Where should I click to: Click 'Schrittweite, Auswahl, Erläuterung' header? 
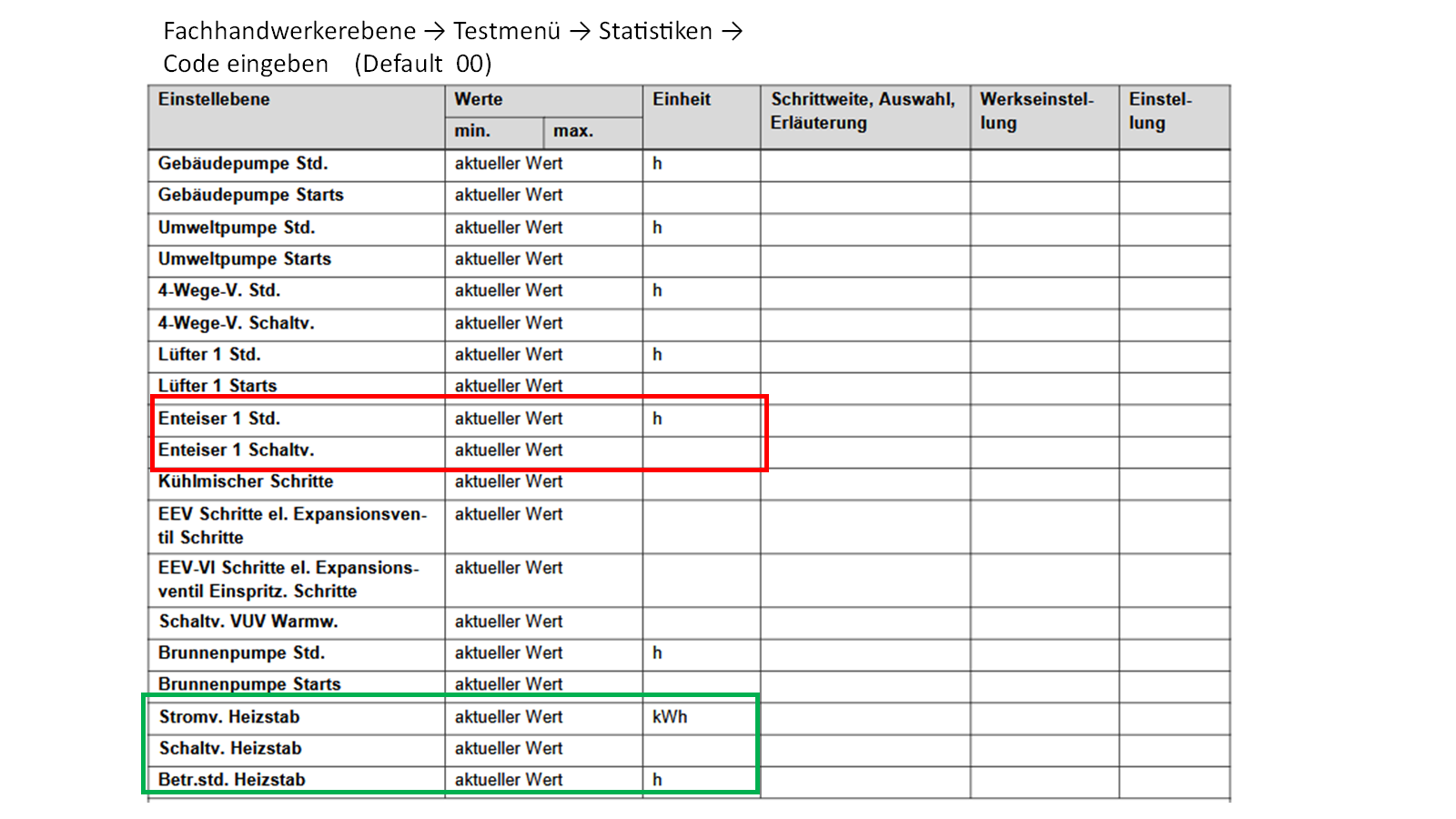point(863,111)
